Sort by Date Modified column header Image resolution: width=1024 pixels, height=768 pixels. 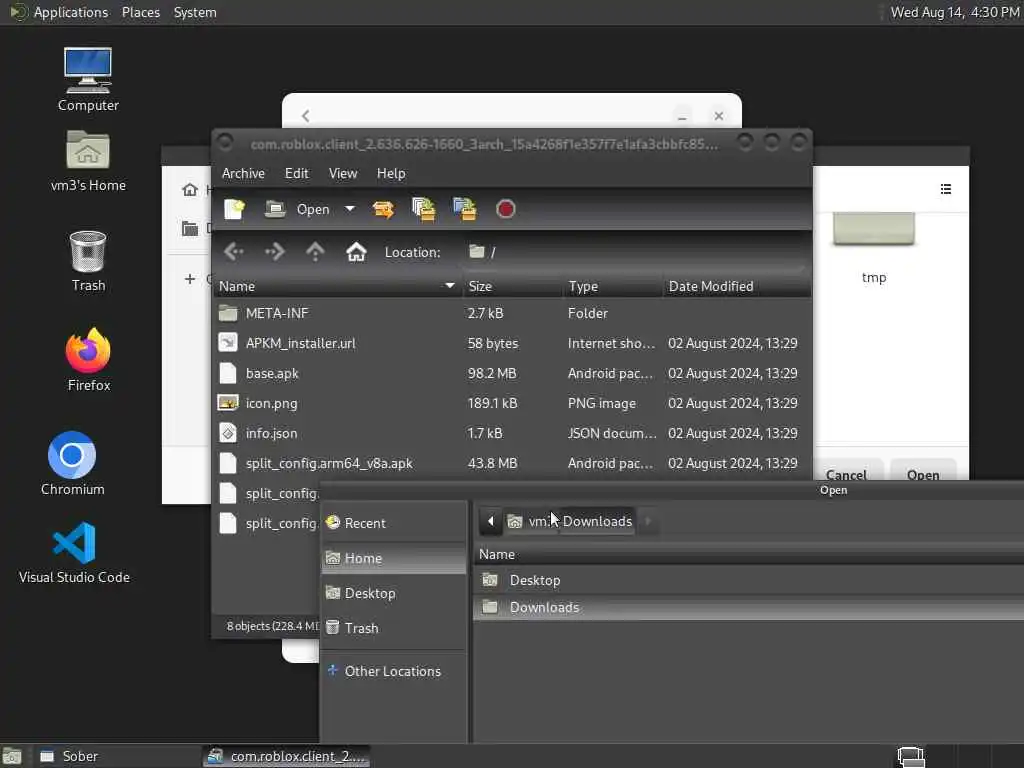(x=737, y=286)
